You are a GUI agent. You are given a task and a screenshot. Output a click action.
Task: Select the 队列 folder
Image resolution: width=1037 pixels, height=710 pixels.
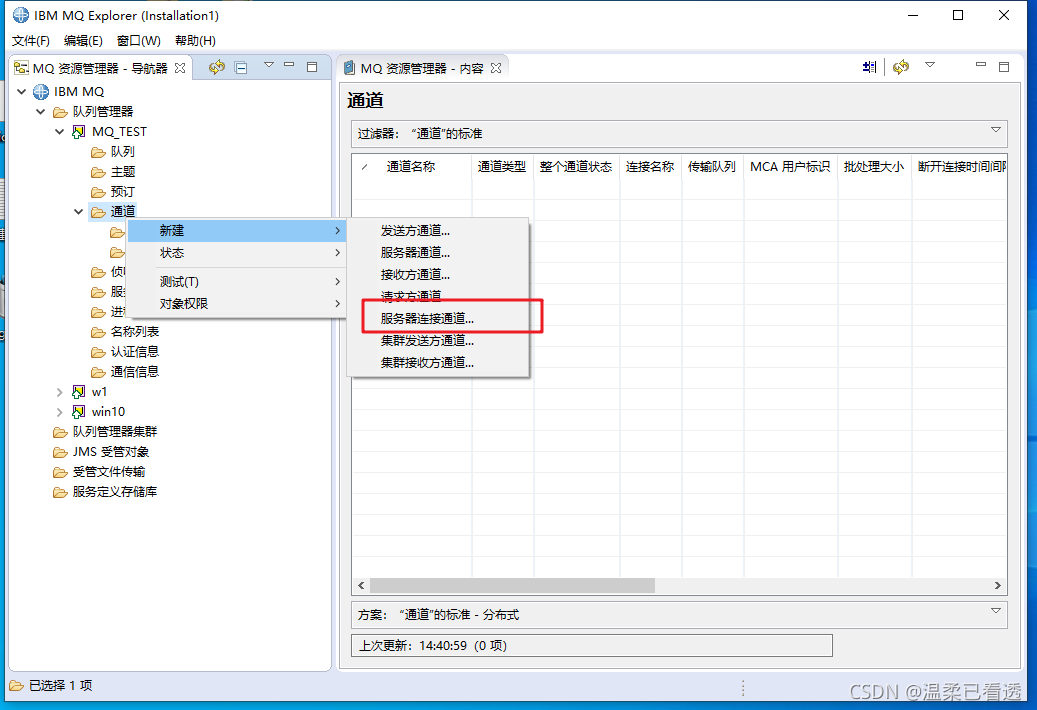(113, 152)
